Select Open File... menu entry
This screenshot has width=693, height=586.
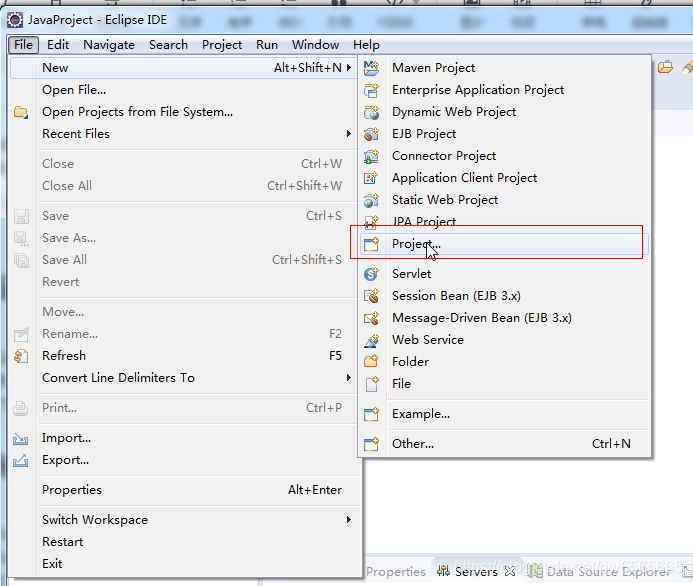click(183, 90)
